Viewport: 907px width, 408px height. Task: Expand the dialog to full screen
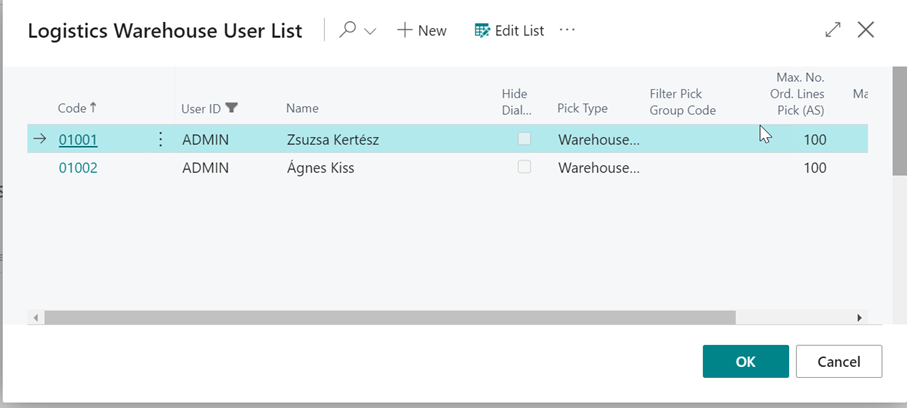[x=833, y=30]
